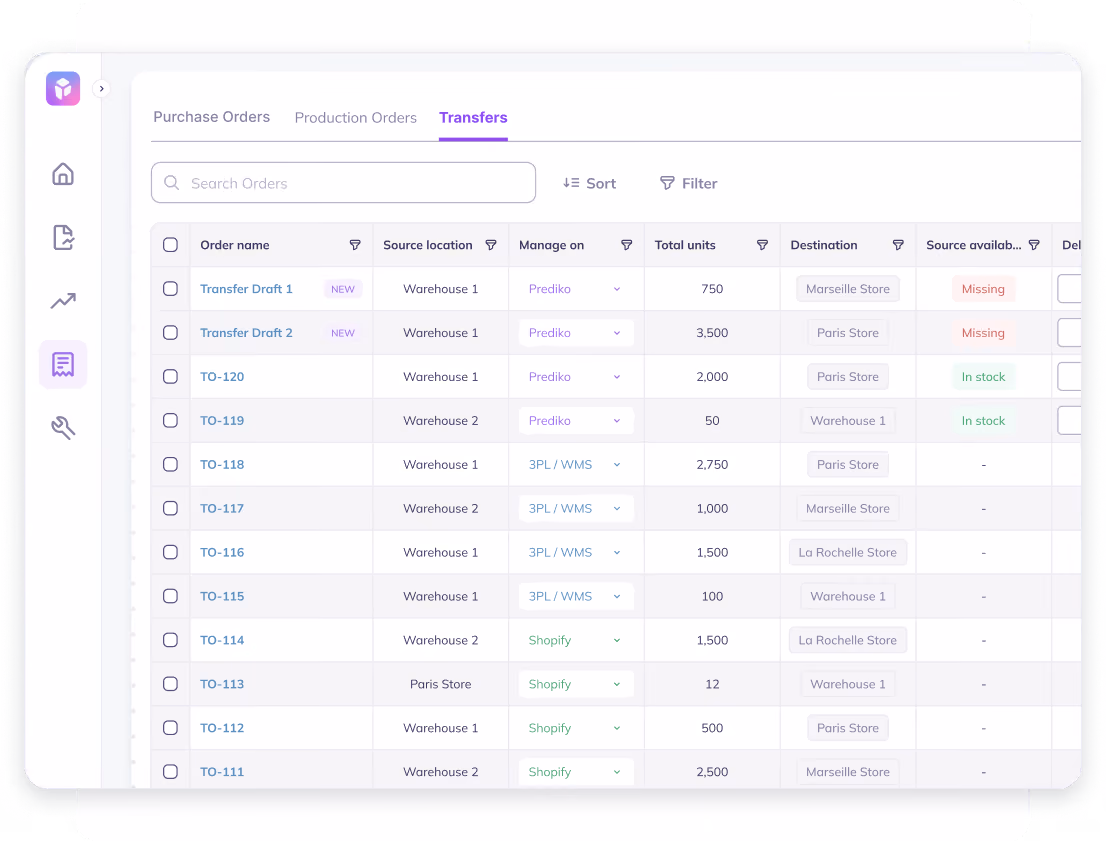The width and height of the screenshot is (1106, 841).
Task: Toggle the select-all header checkbox
Action: coord(170,245)
